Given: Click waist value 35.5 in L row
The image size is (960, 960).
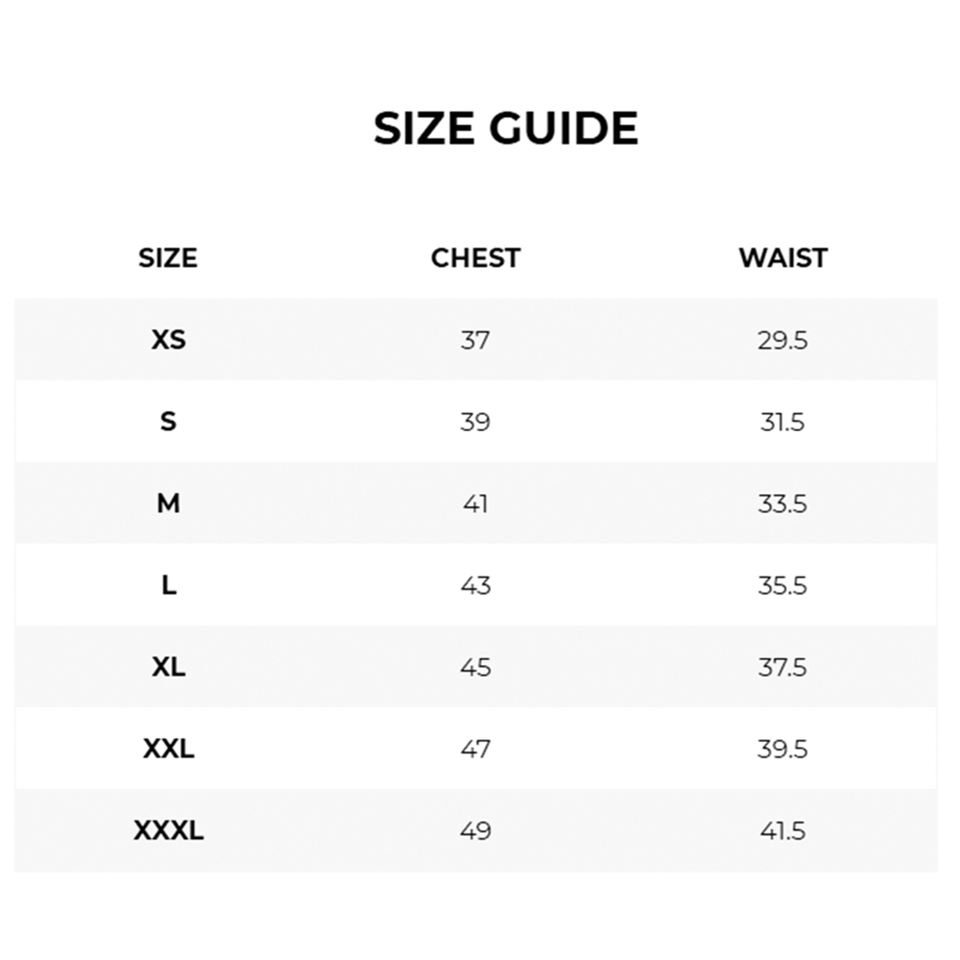Looking at the screenshot, I should tap(782, 585).
